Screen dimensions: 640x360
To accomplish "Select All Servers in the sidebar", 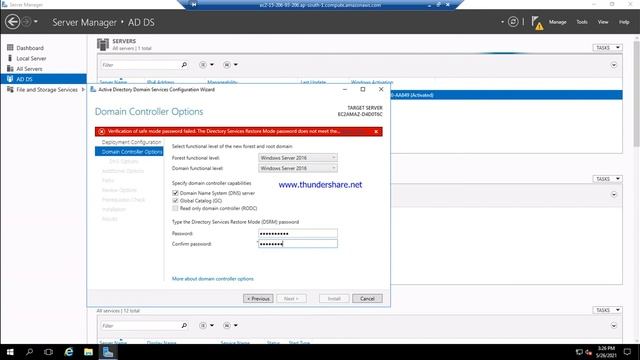I will tap(29, 69).
